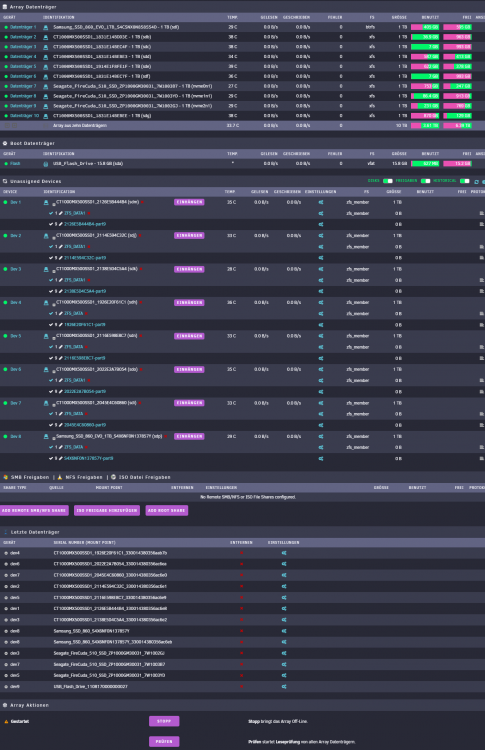This screenshot has height=750, width=485.
Task: Open settings icon for Samsung_SSD_860_S4X6NF0N137857Y historical entry
Action: coord(284,631)
